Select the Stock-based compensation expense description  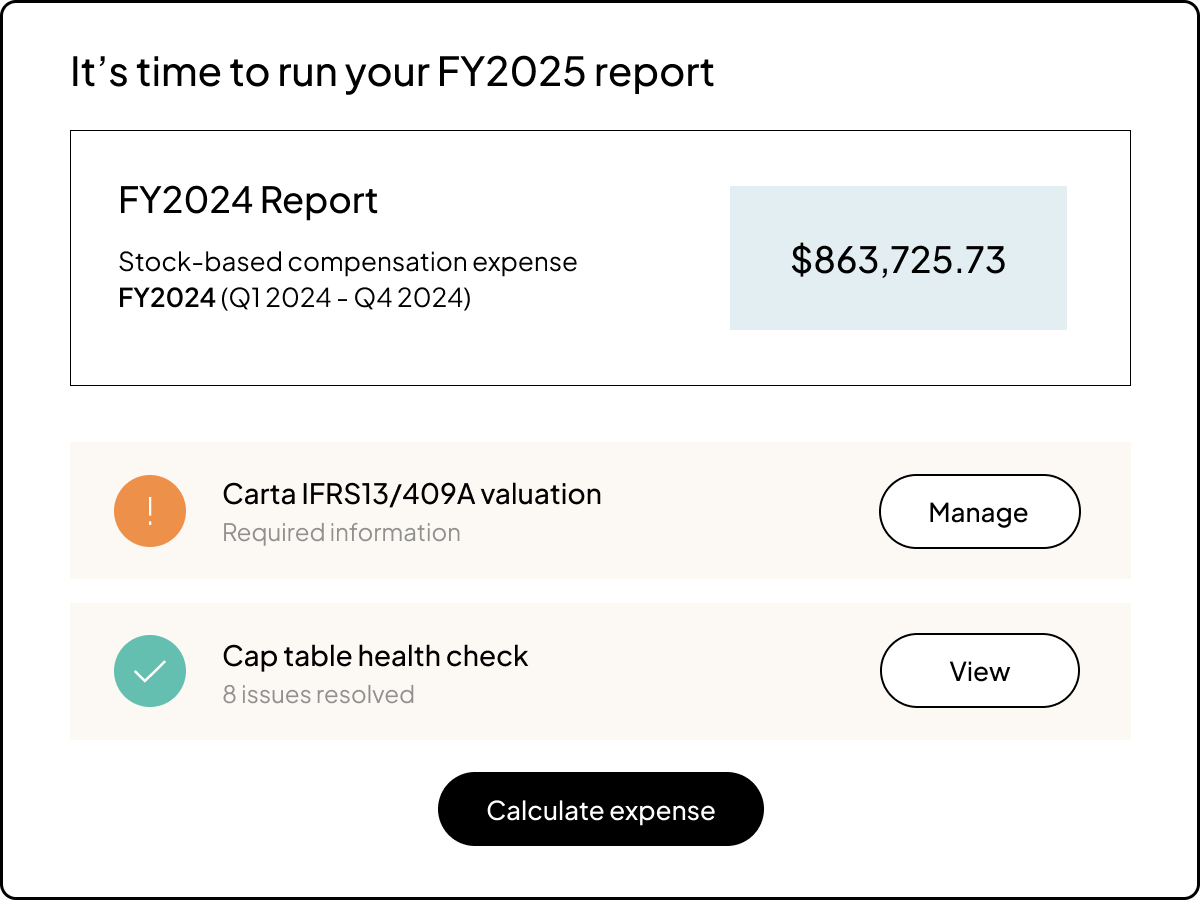pyautogui.click(x=348, y=261)
